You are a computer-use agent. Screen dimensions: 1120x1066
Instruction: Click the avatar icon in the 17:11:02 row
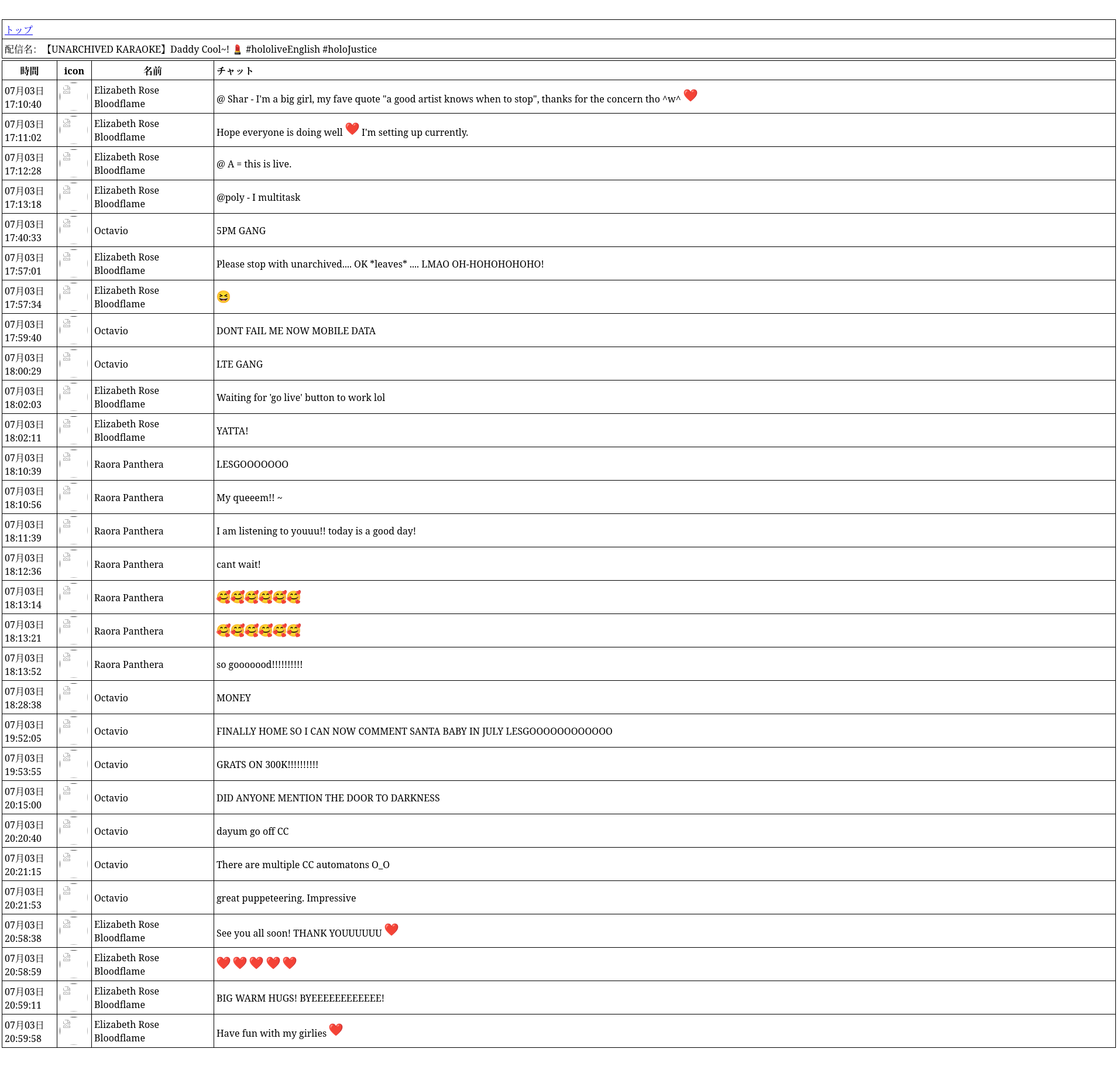coord(74,130)
